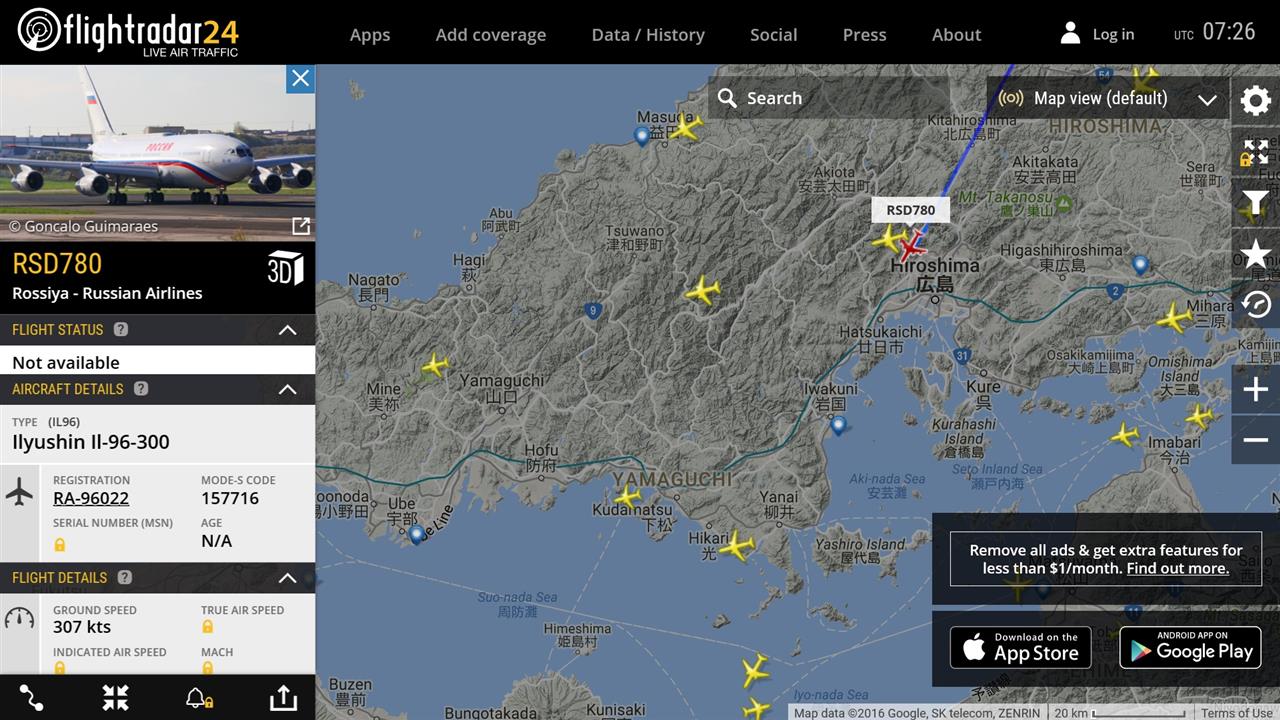Click the Aircraft Details help icon
The height and width of the screenshot is (720, 1280).
tap(141, 388)
